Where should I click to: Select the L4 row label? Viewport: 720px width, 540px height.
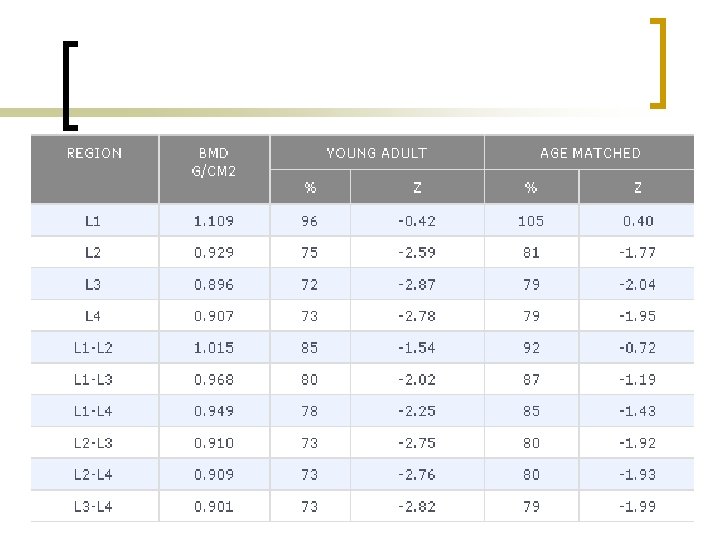coord(93,316)
